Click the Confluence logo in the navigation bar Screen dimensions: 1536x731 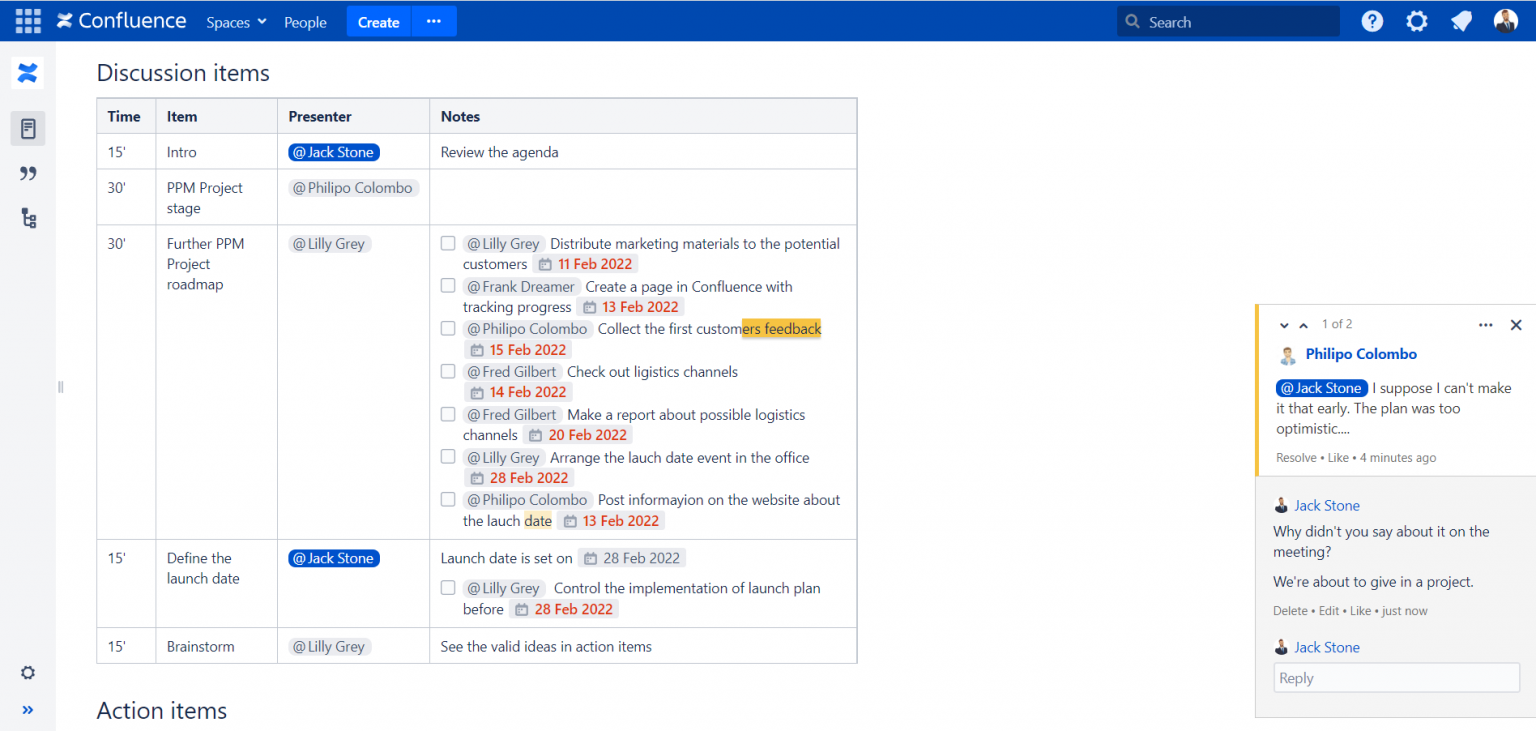120,21
